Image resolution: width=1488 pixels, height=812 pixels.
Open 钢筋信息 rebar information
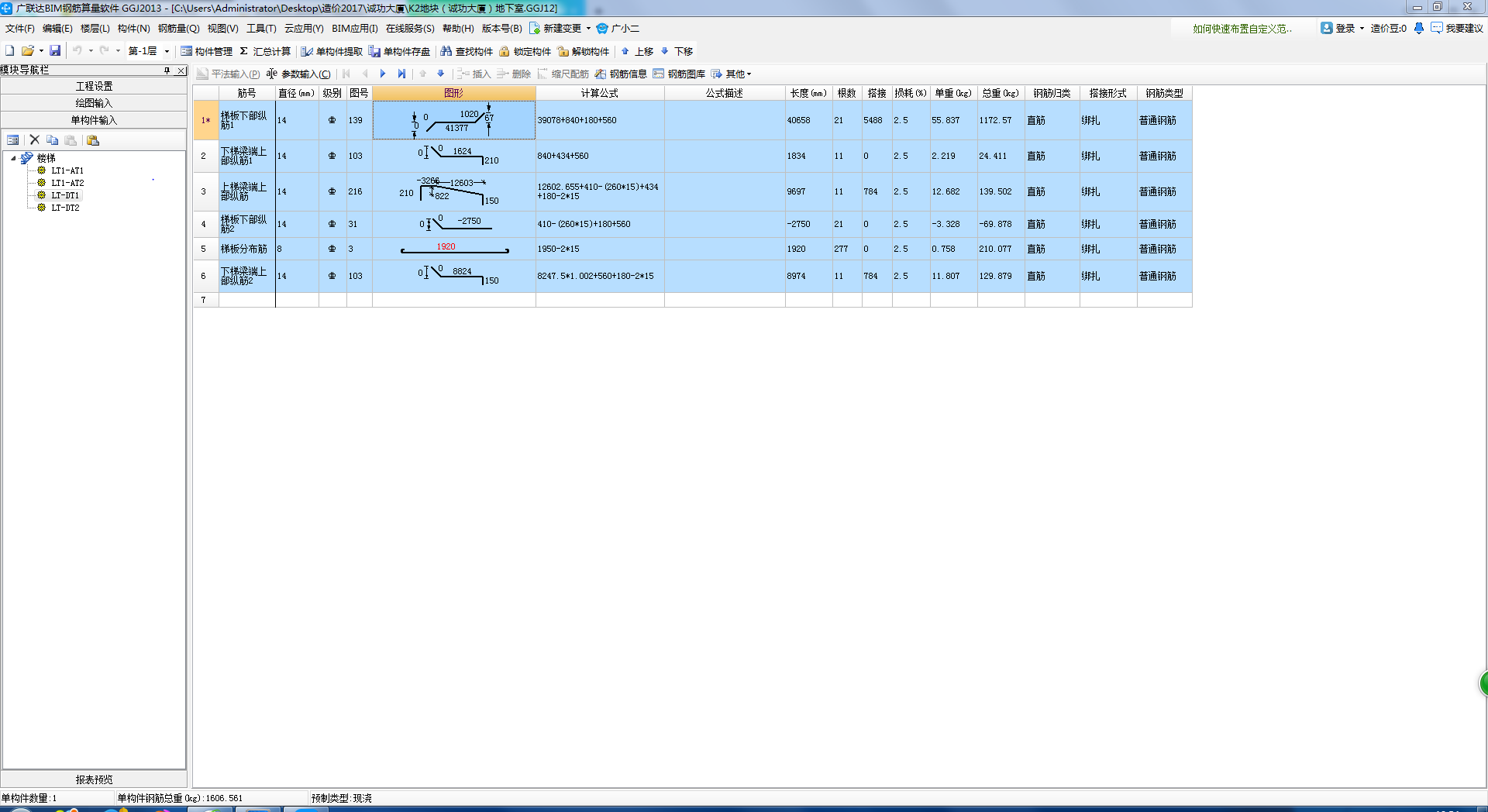click(x=621, y=74)
